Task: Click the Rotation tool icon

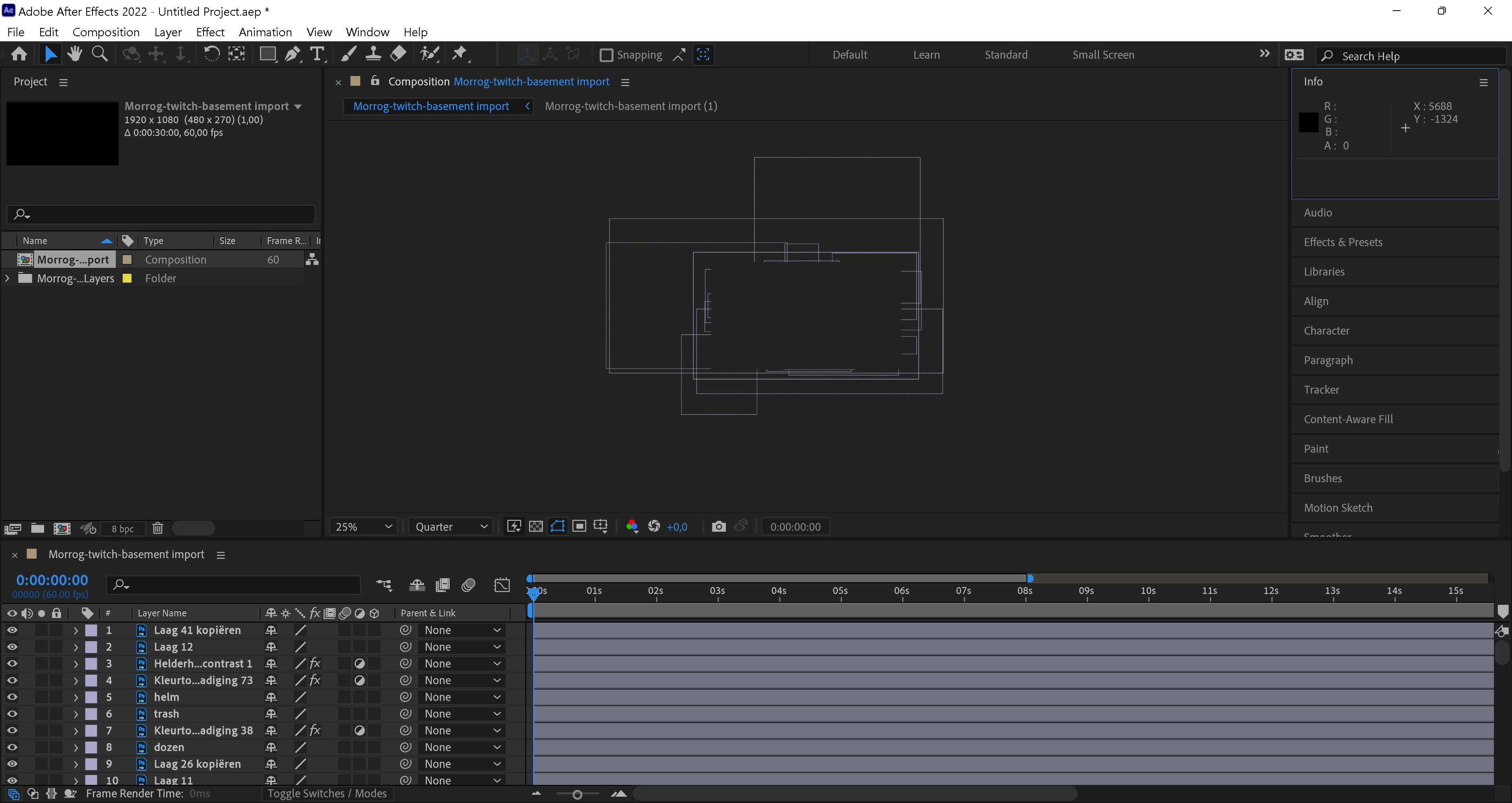Action: coord(211,55)
